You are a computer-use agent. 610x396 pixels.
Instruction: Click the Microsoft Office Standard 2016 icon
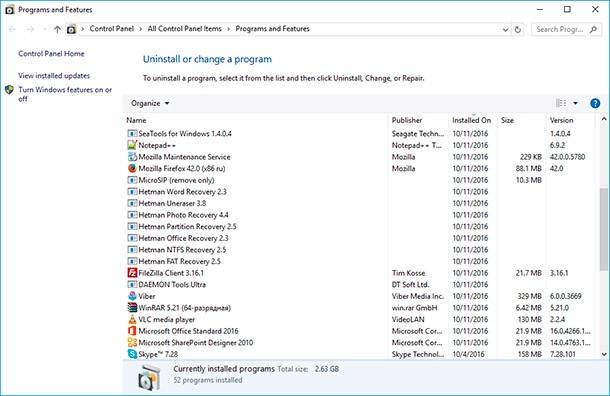(132, 331)
